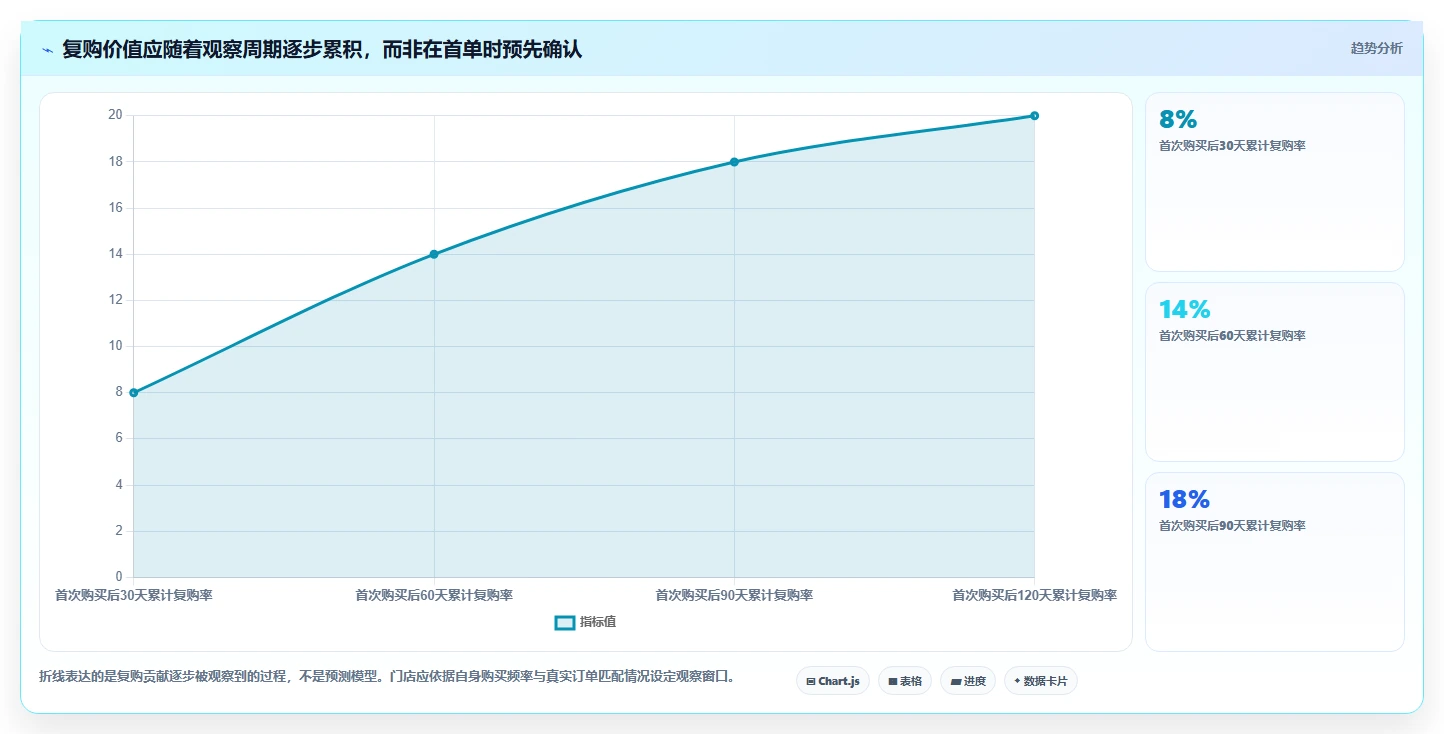Image resolution: width=1444 pixels, height=734 pixels.
Task: Click the 趋势分析 label in the header
Action: (1376, 48)
